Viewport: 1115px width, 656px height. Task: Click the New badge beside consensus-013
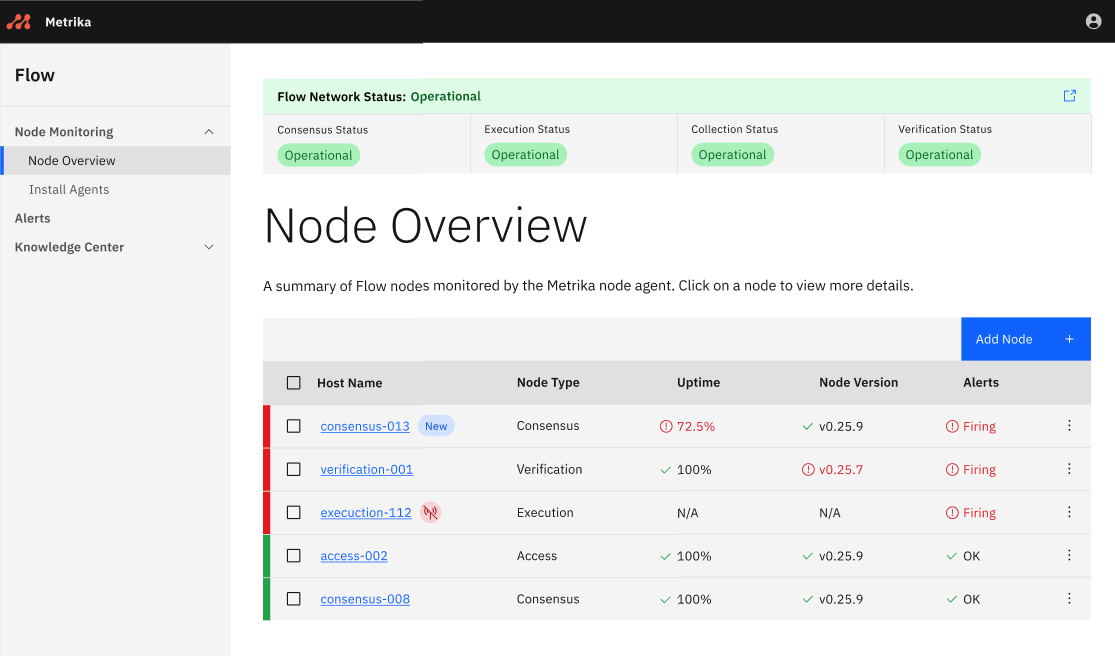(436, 425)
